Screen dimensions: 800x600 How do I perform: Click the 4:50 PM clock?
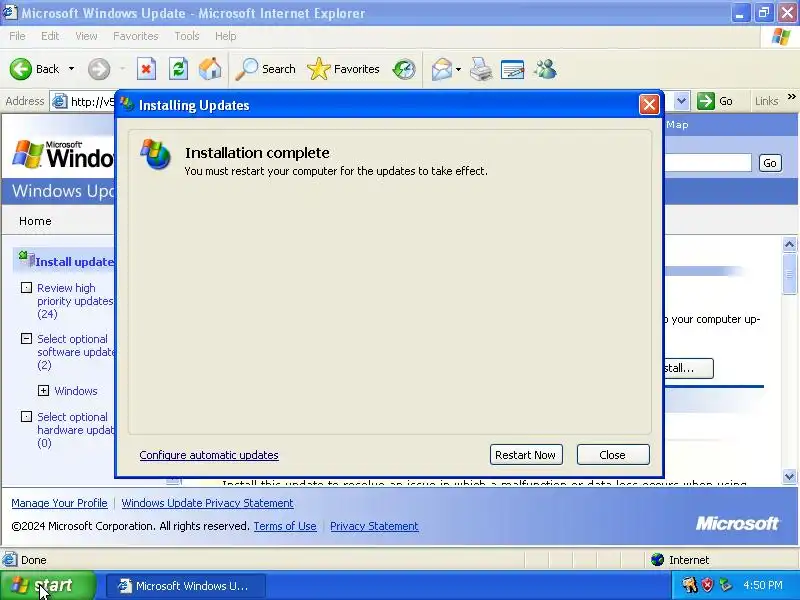pyautogui.click(x=763, y=585)
